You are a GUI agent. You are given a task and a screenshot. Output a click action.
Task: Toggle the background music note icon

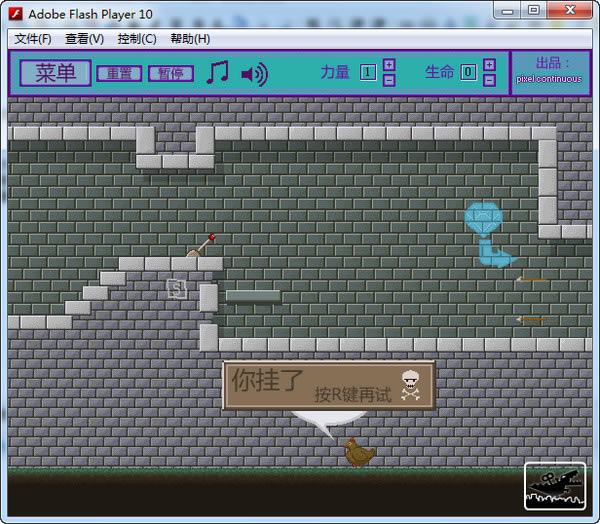[217, 73]
